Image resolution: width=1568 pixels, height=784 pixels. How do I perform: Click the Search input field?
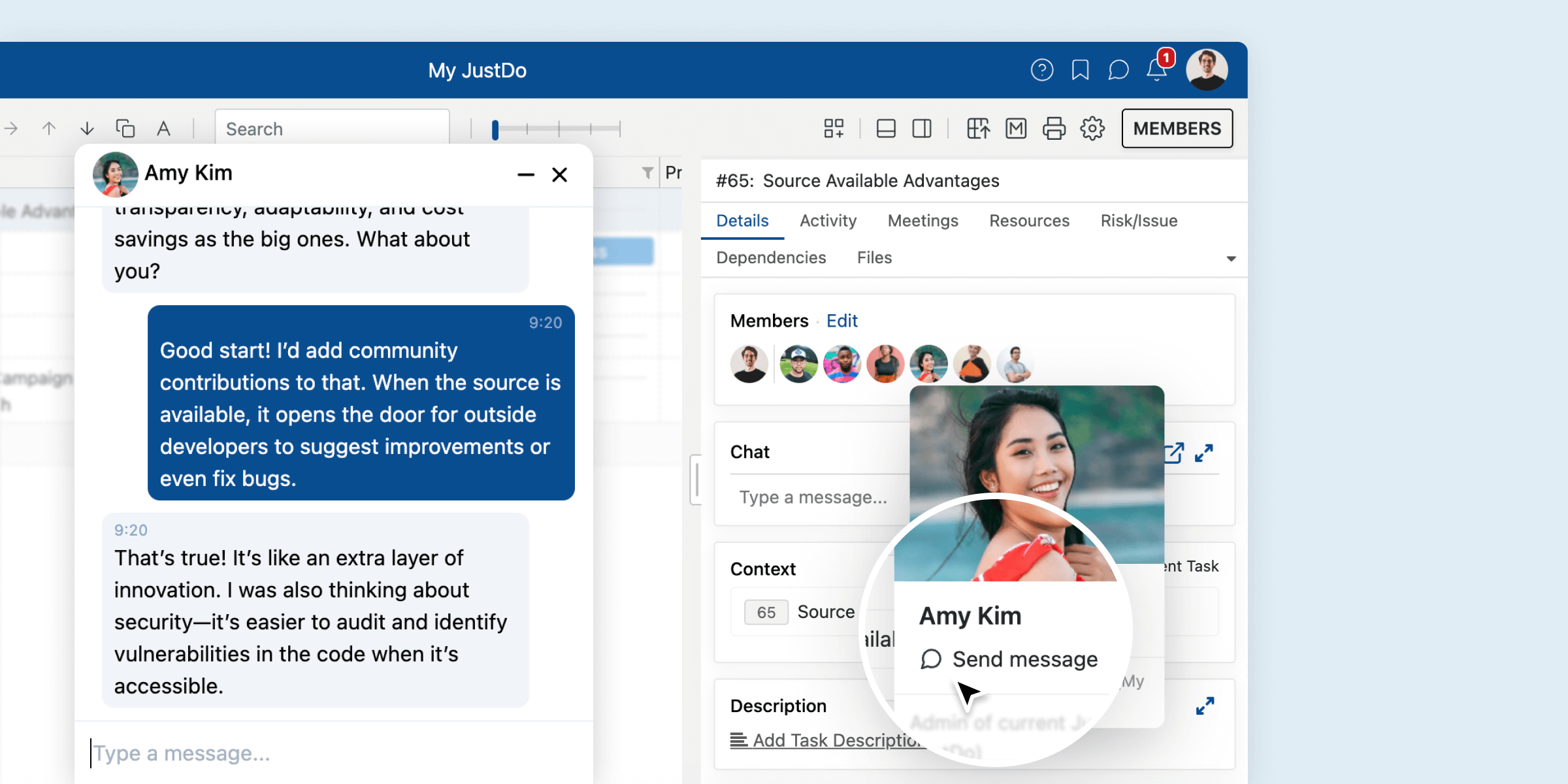(x=332, y=129)
